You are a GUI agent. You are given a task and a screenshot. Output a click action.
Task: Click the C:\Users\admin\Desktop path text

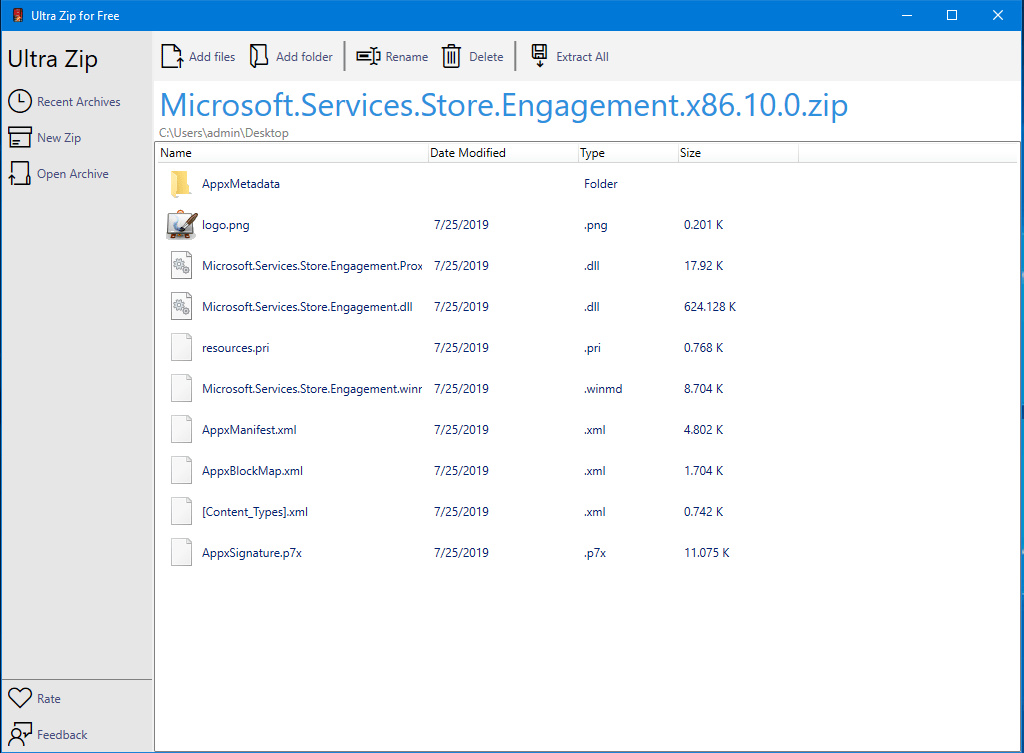click(224, 133)
